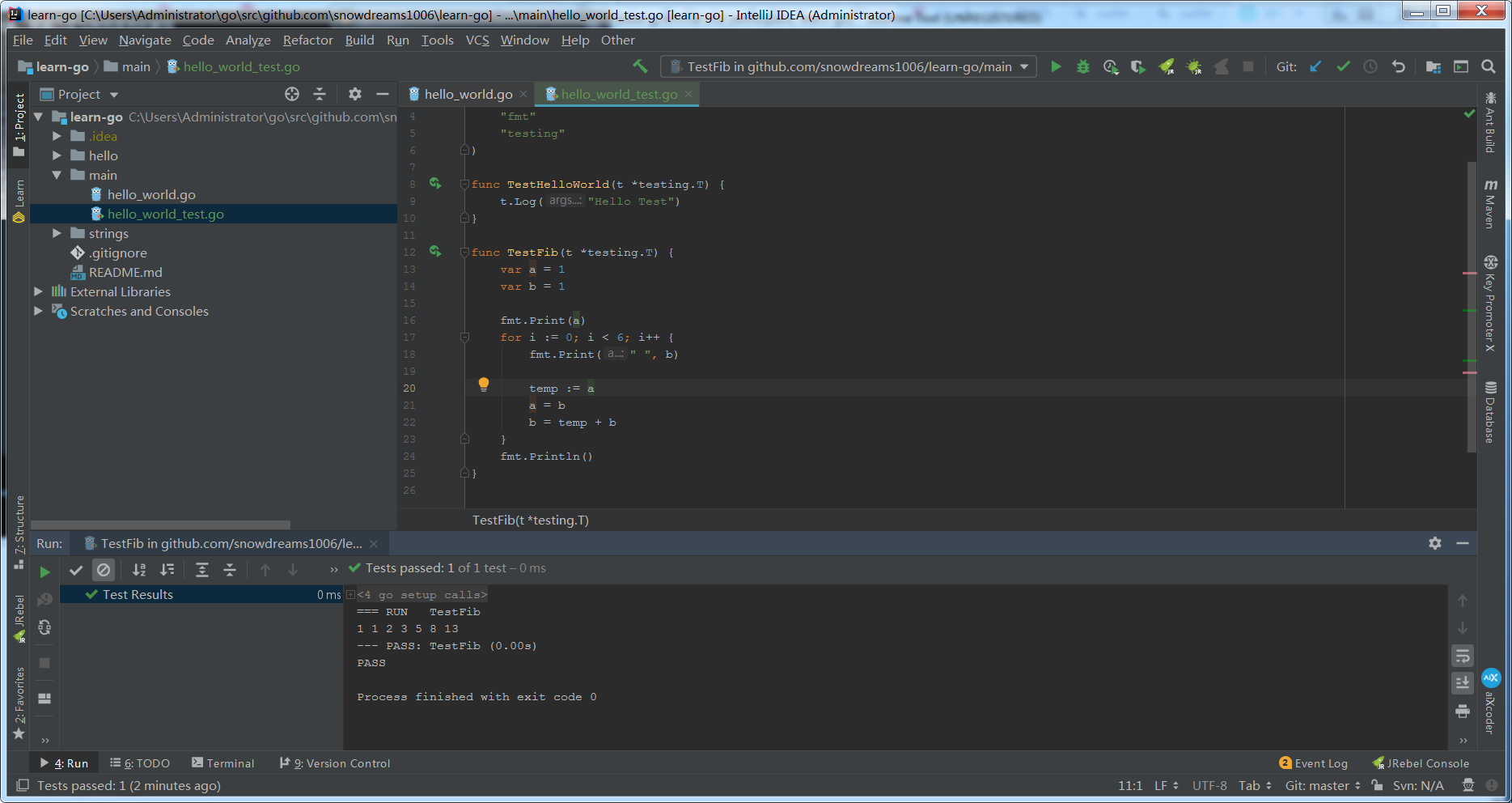Click the Git update project arrow icon

click(x=1315, y=67)
